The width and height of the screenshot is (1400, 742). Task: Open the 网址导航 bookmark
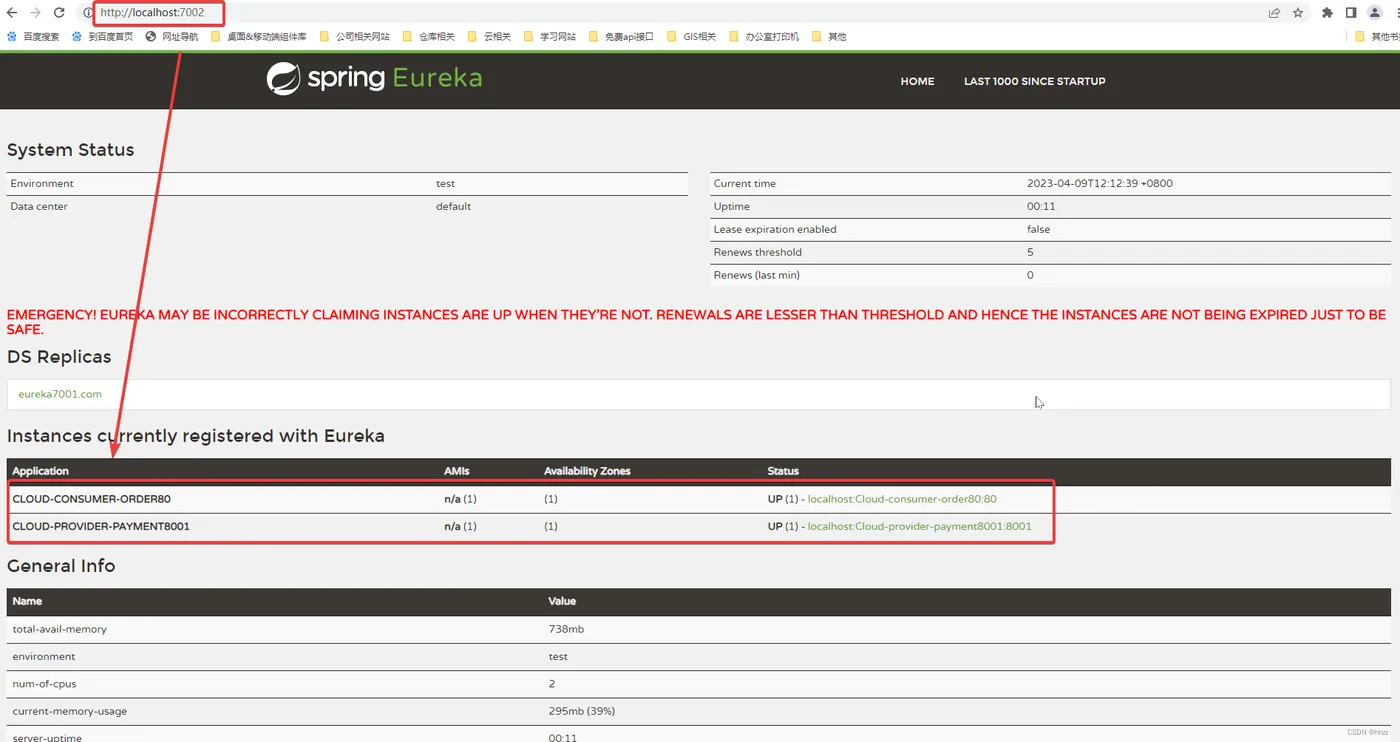tap(172, 37)
